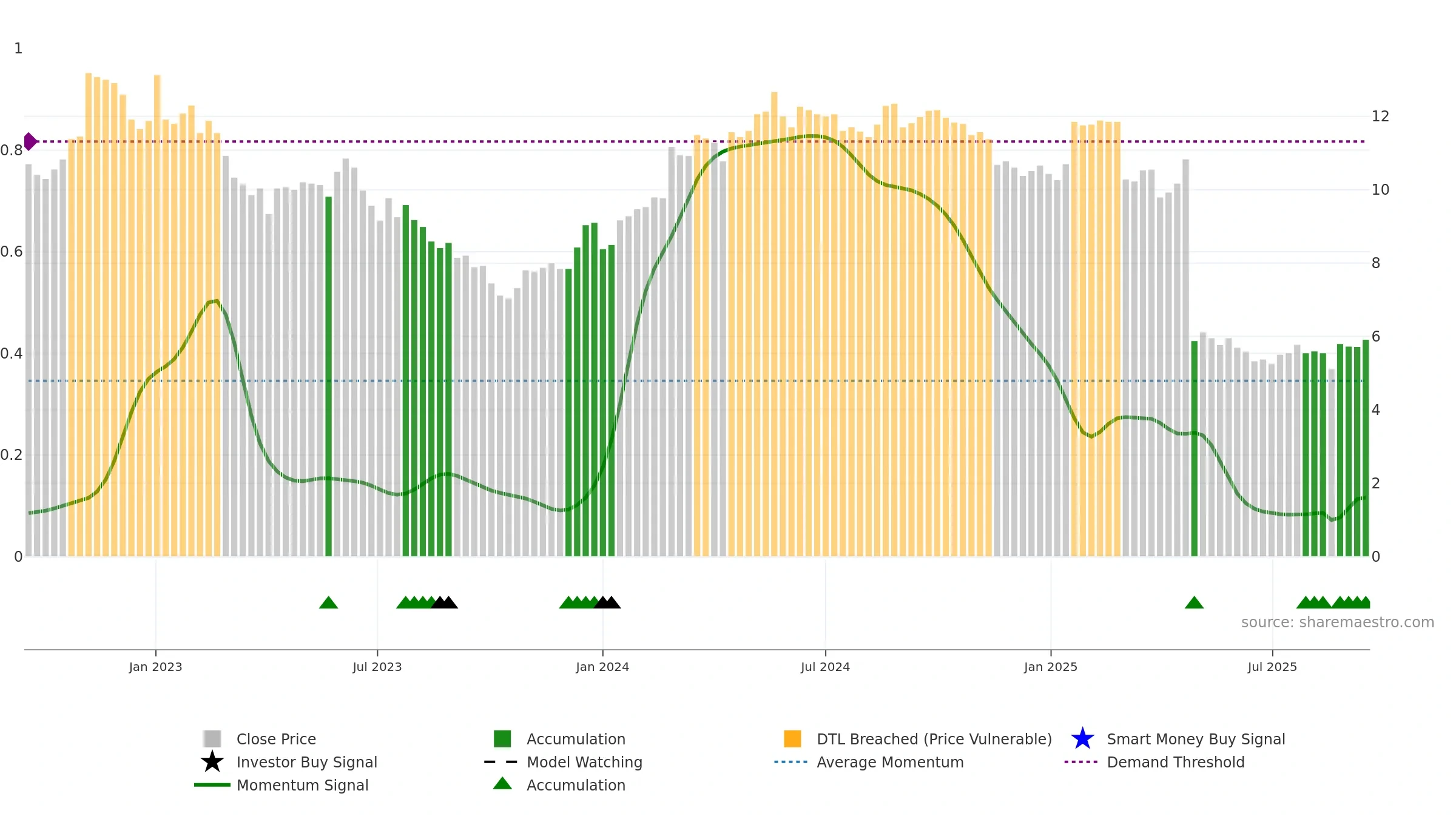Image resolution: width=1456 pixels, height=819 pixels.
Task: Toggle the Model Watching legend label
Action: 584,762
